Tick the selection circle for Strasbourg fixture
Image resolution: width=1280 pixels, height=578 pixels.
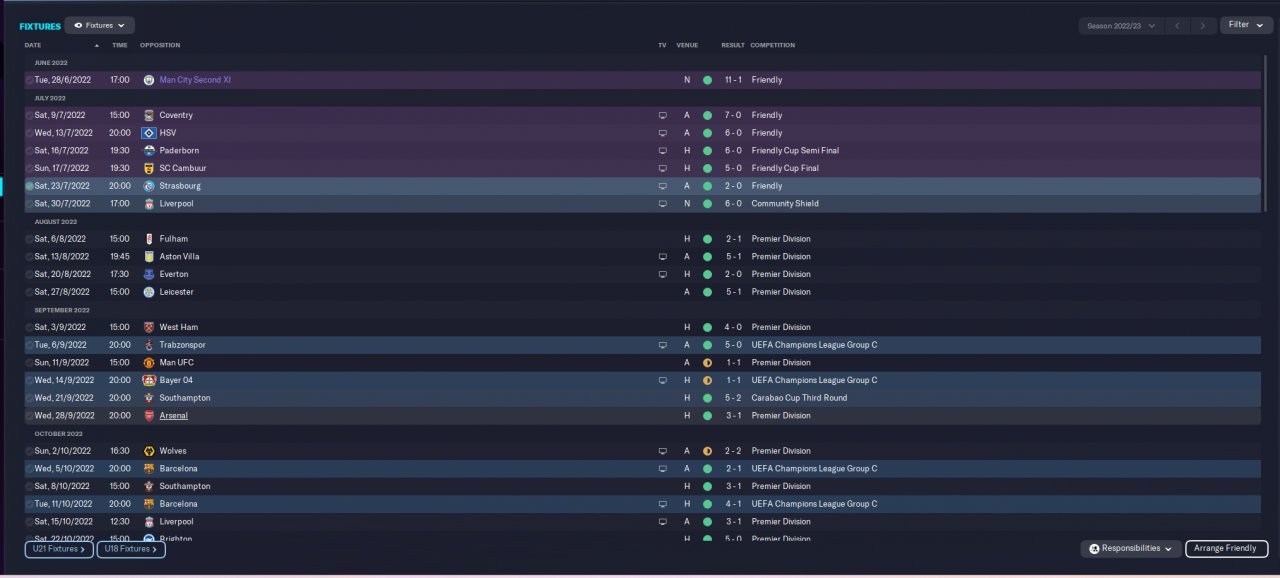tap(29, 186)
